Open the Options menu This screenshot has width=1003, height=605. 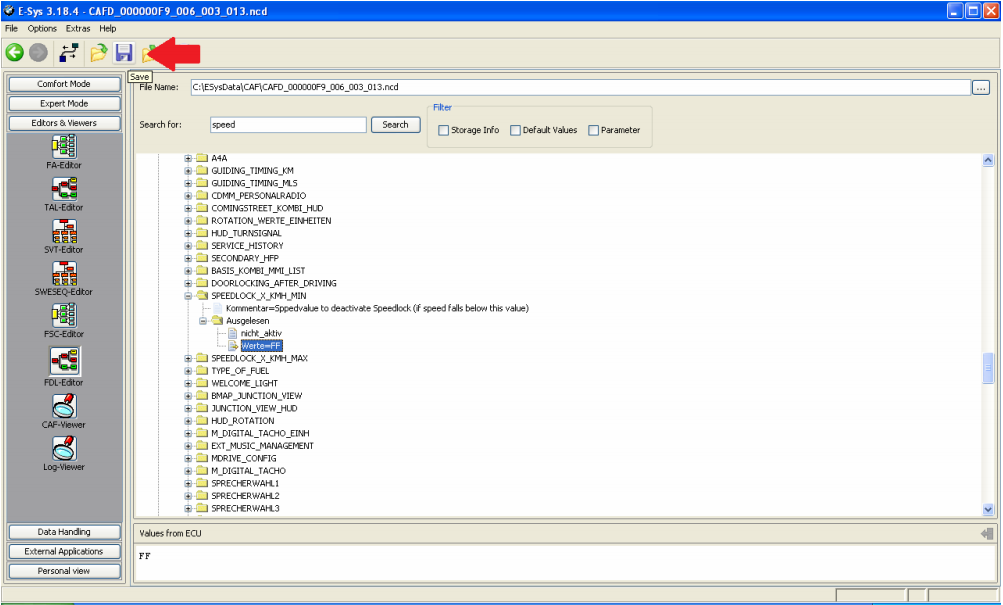click(x=42, y=28)
